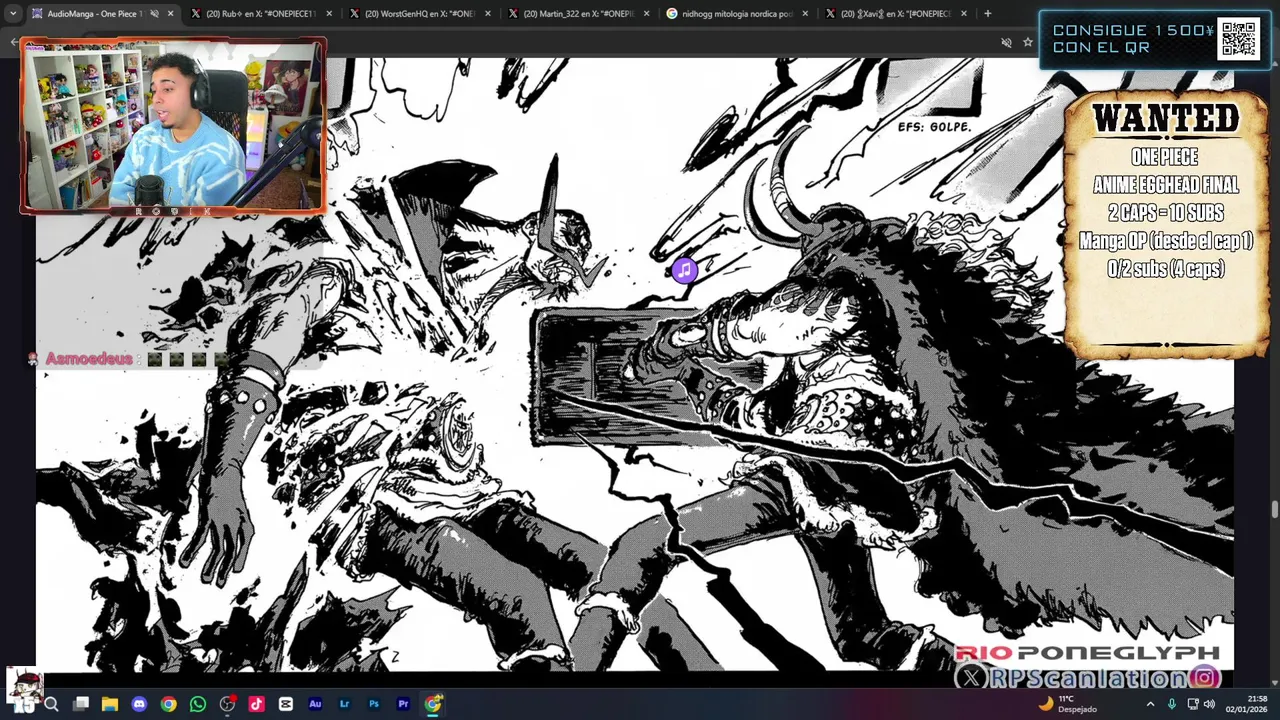Close the WorstGenHQ tab
Image resolution: width=1280 pixels, height=720 pixels.
[488, 14]
